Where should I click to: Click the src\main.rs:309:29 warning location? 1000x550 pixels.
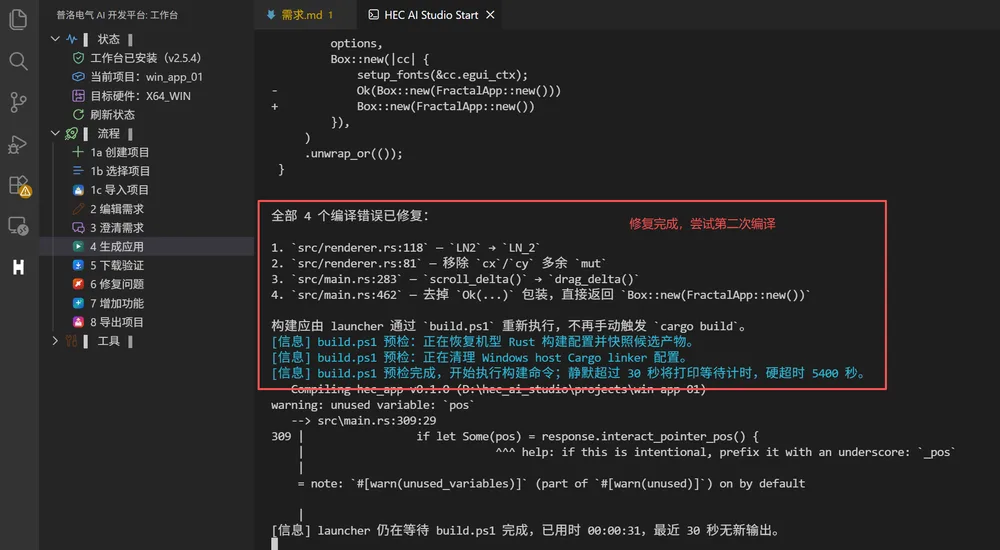[377, 420]
